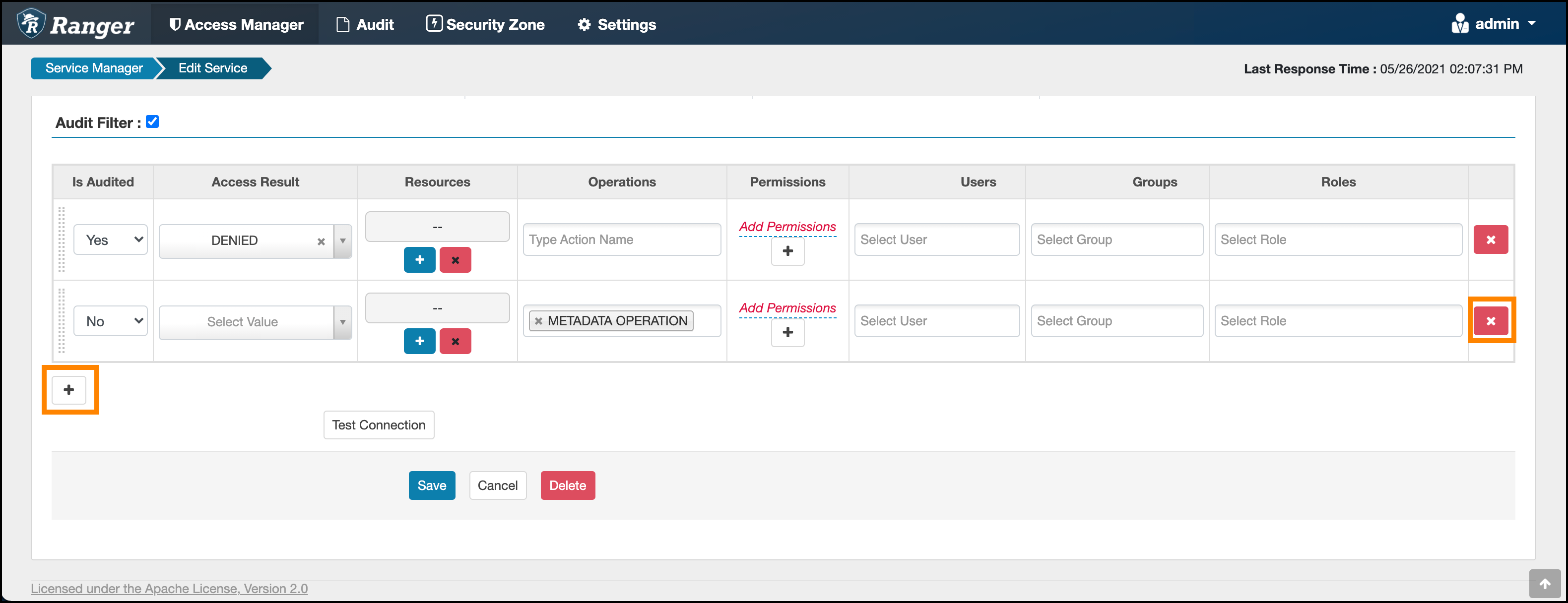
Task: Delete the DENIED audit filter row
Action: click(x=1490, y=240)
